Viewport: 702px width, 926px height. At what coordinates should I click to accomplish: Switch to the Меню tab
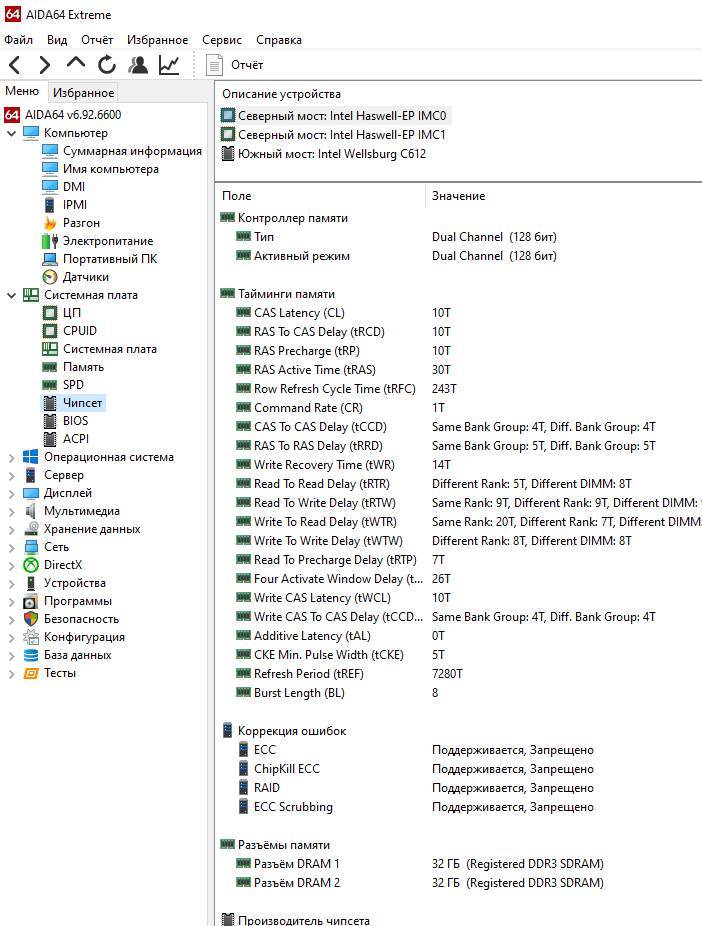22,91
